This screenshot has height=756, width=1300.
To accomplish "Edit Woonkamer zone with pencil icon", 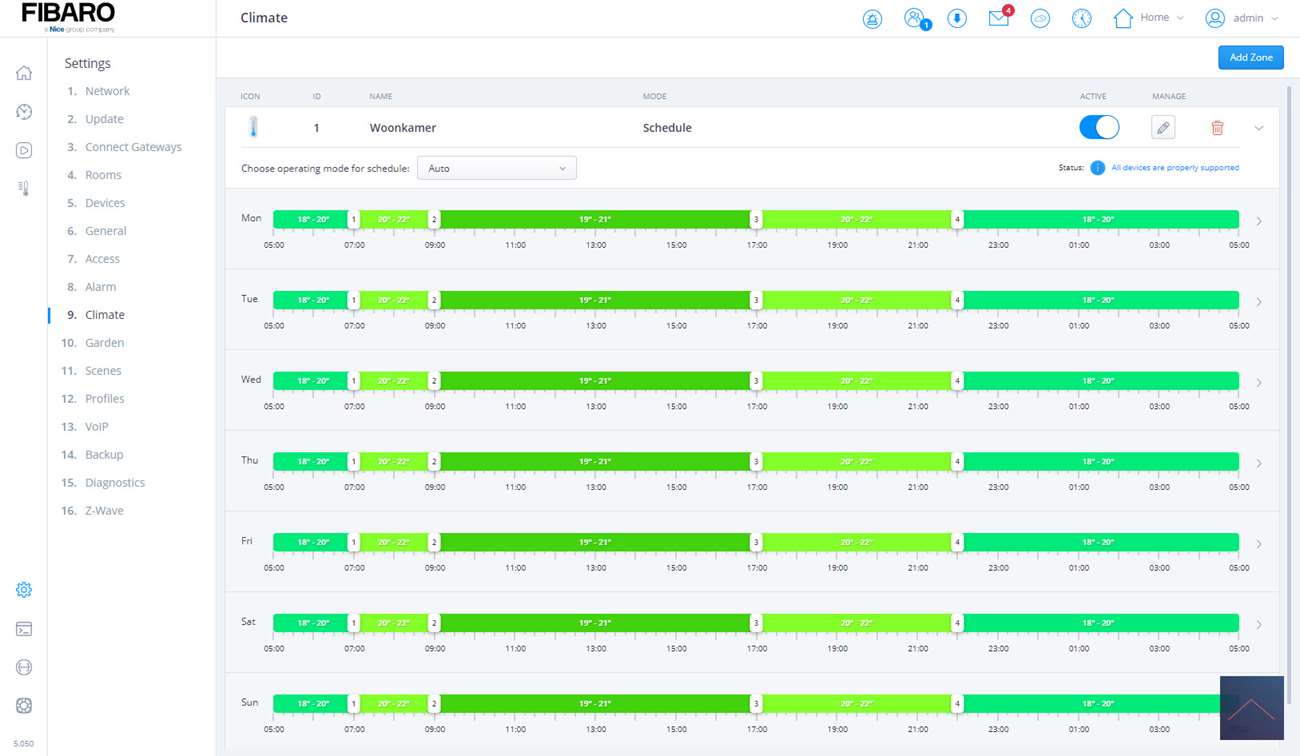I will (x=1162, y=128).
